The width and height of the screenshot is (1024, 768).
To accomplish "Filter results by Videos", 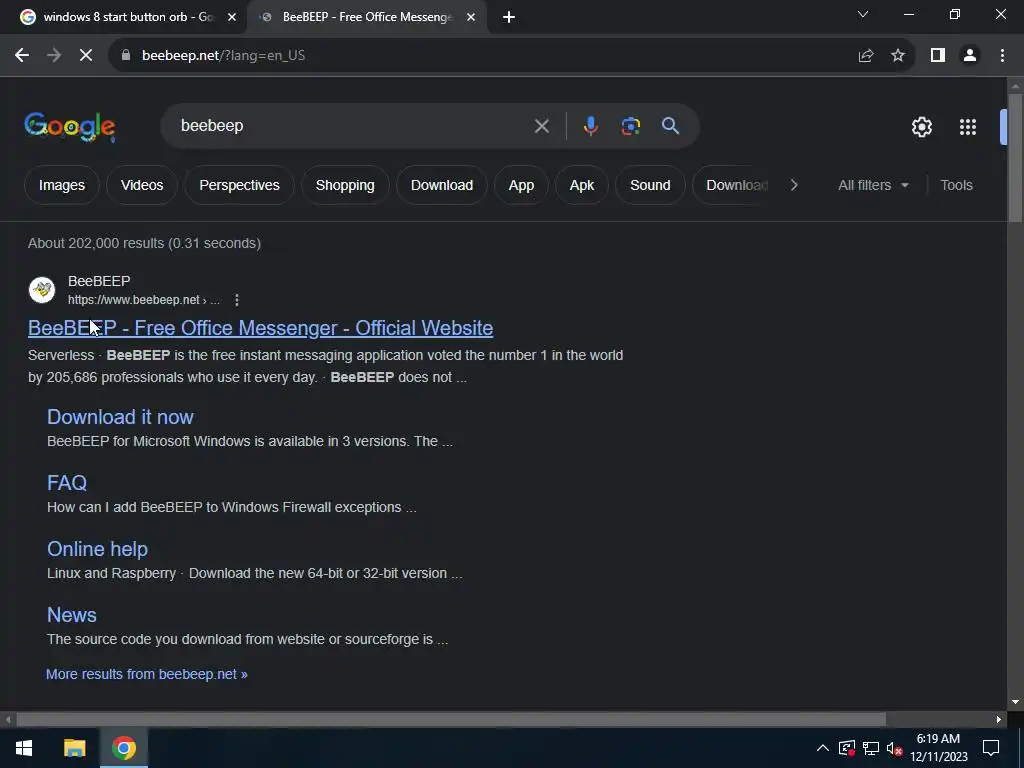I will pos(142,185).
